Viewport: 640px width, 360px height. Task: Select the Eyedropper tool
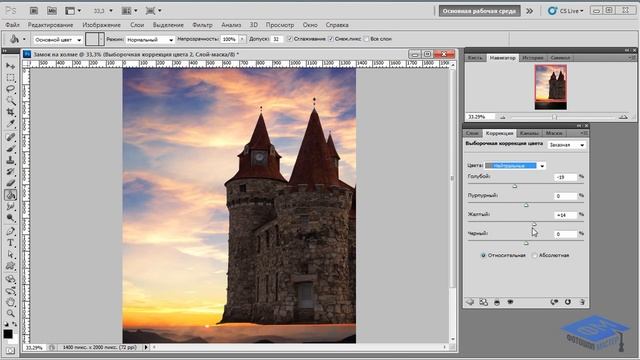10,124
